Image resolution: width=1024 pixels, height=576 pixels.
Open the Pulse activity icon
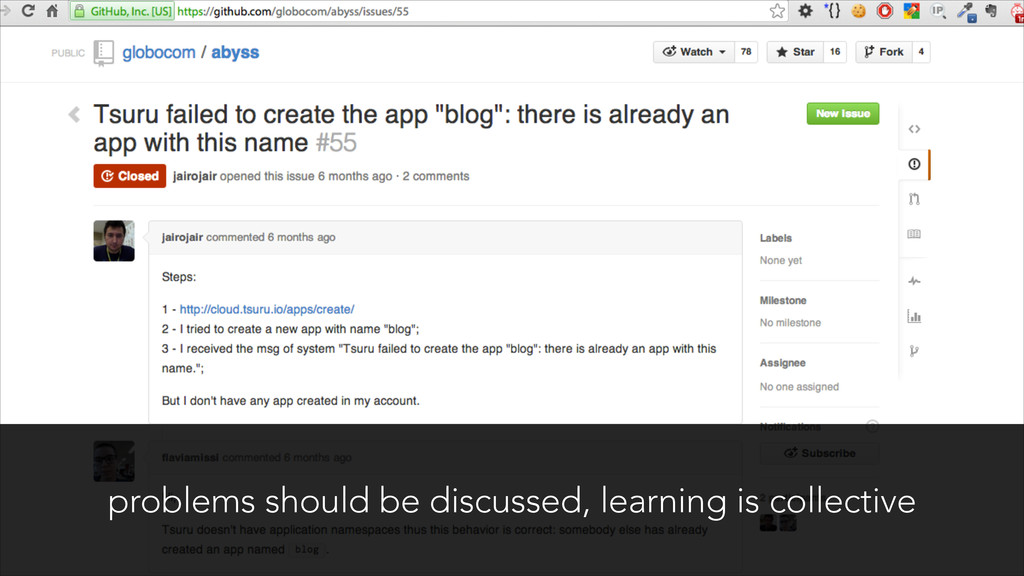[913, 282]
